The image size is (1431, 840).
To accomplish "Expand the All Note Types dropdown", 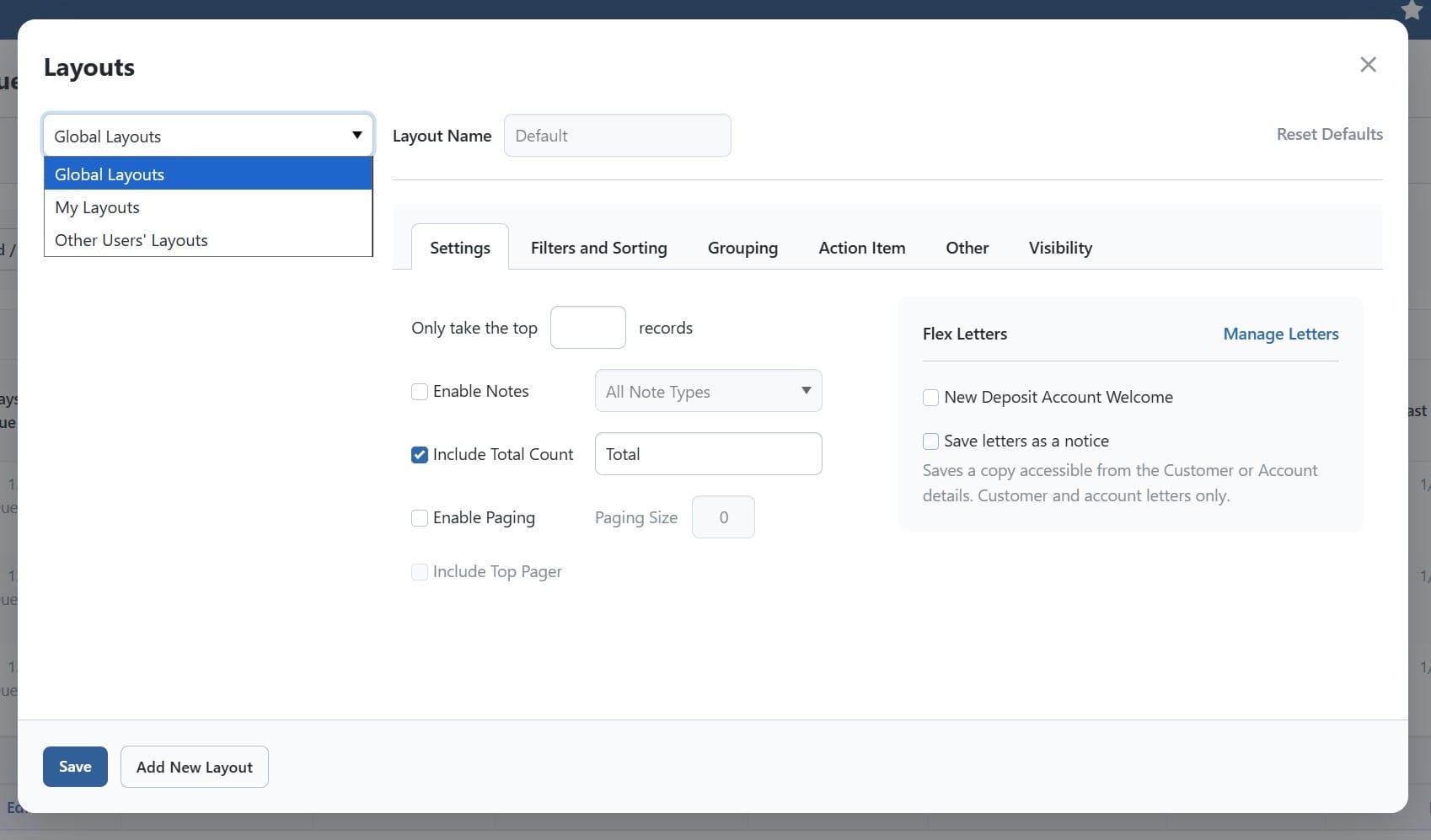I will [708, 391].
